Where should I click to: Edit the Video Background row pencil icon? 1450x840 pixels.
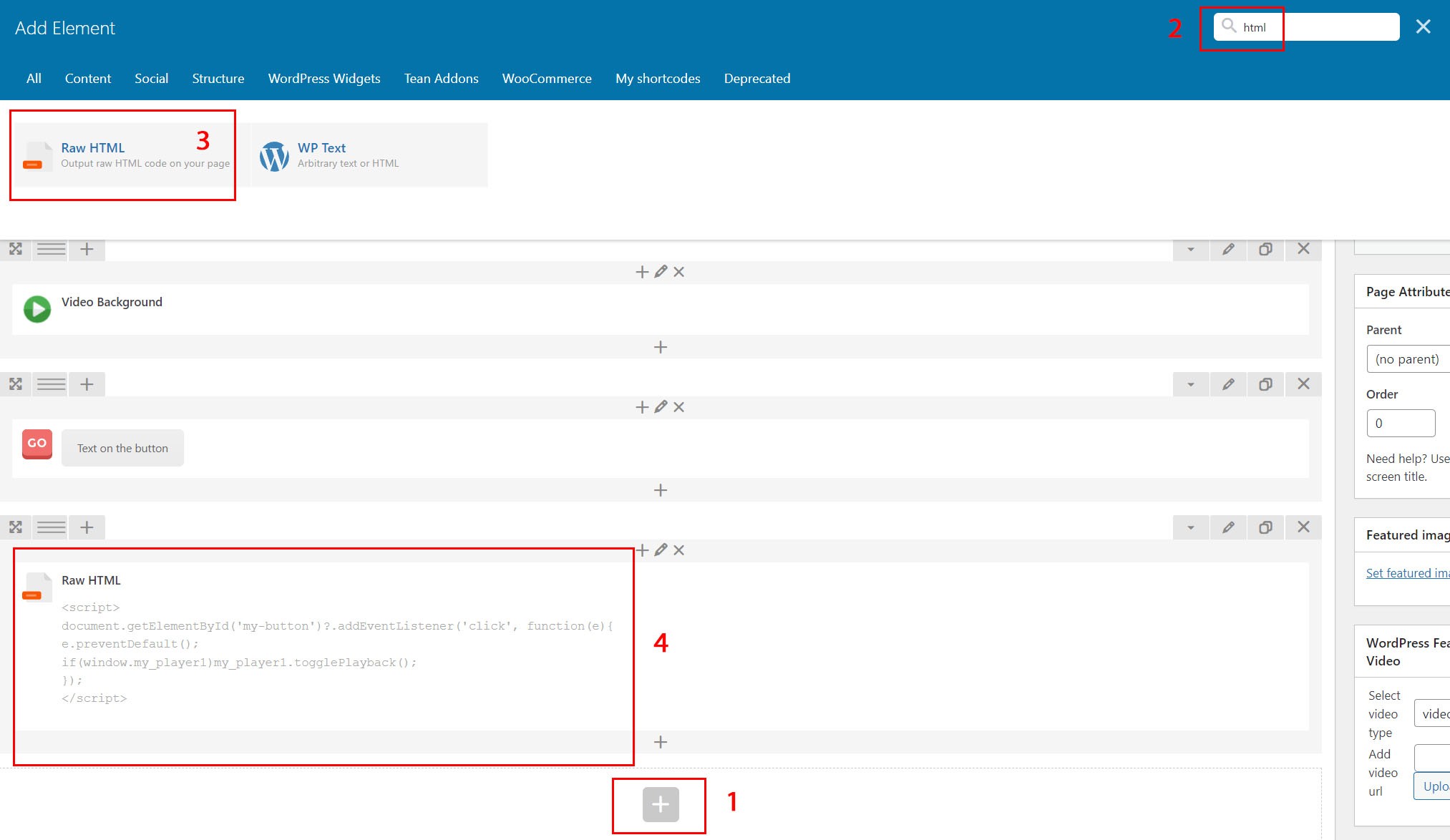pyautogui.click(x=1228, y=249)
